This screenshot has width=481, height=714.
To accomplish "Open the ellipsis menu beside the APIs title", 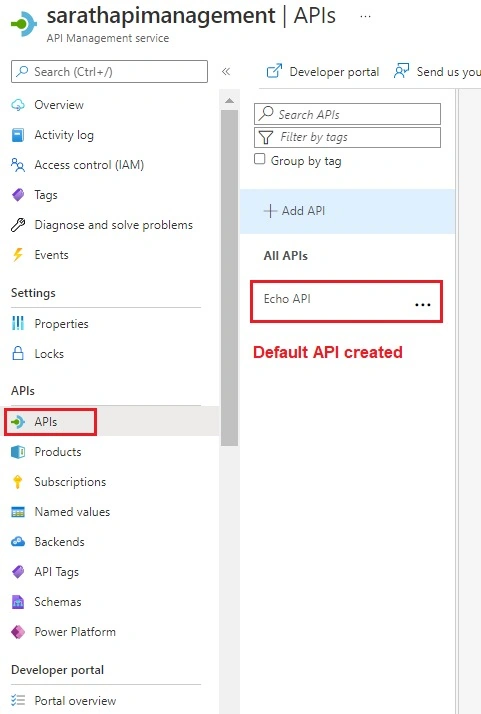I will pyautogui.click(x=365, y=16).
